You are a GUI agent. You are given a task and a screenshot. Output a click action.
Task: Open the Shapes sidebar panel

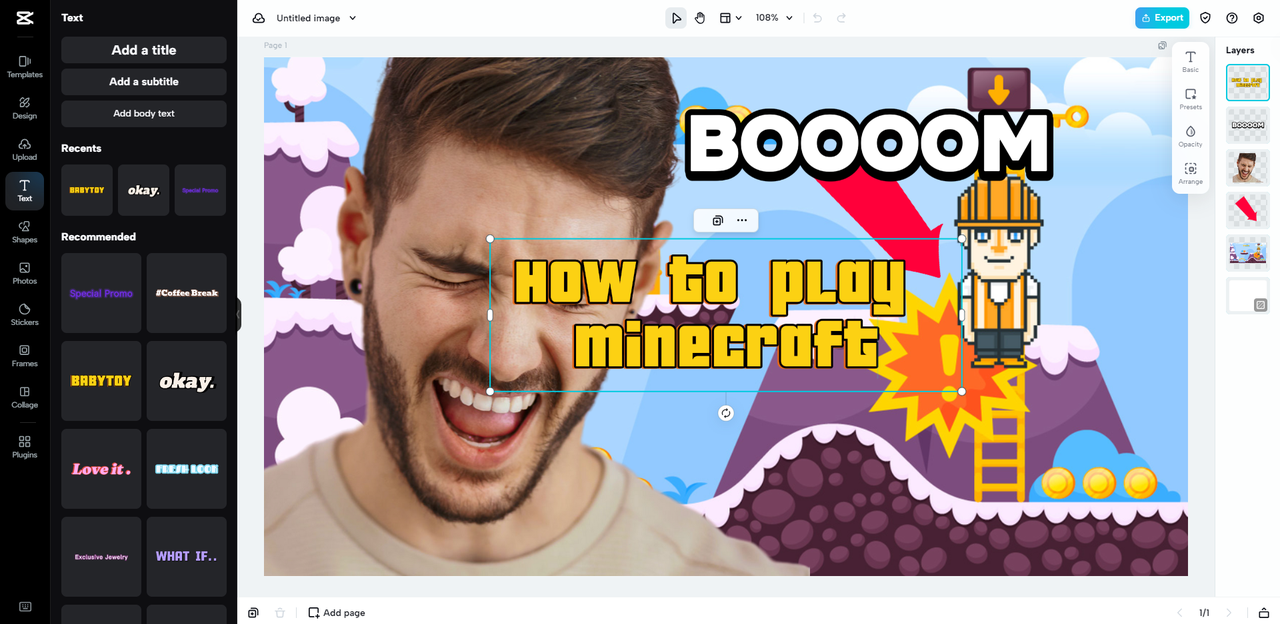(24, 232)
